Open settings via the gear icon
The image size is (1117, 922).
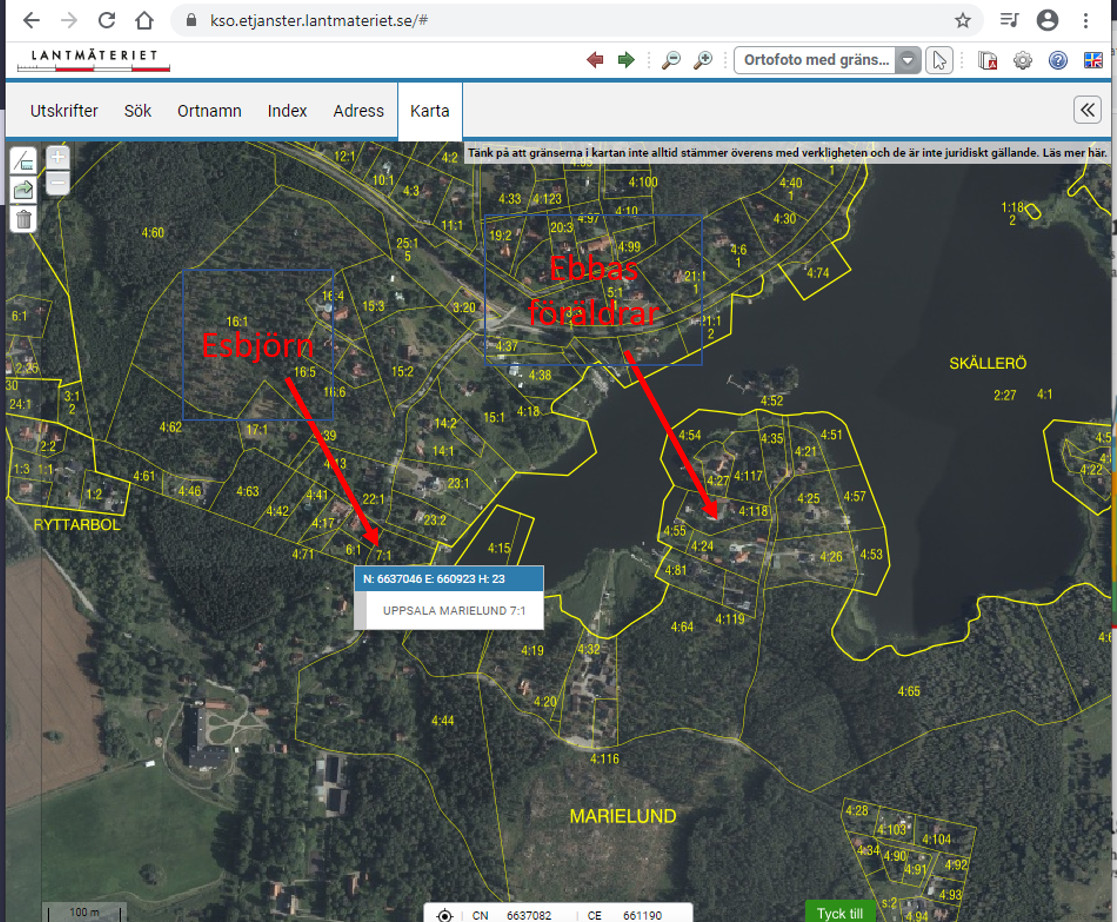click(x=1022, y=60)
